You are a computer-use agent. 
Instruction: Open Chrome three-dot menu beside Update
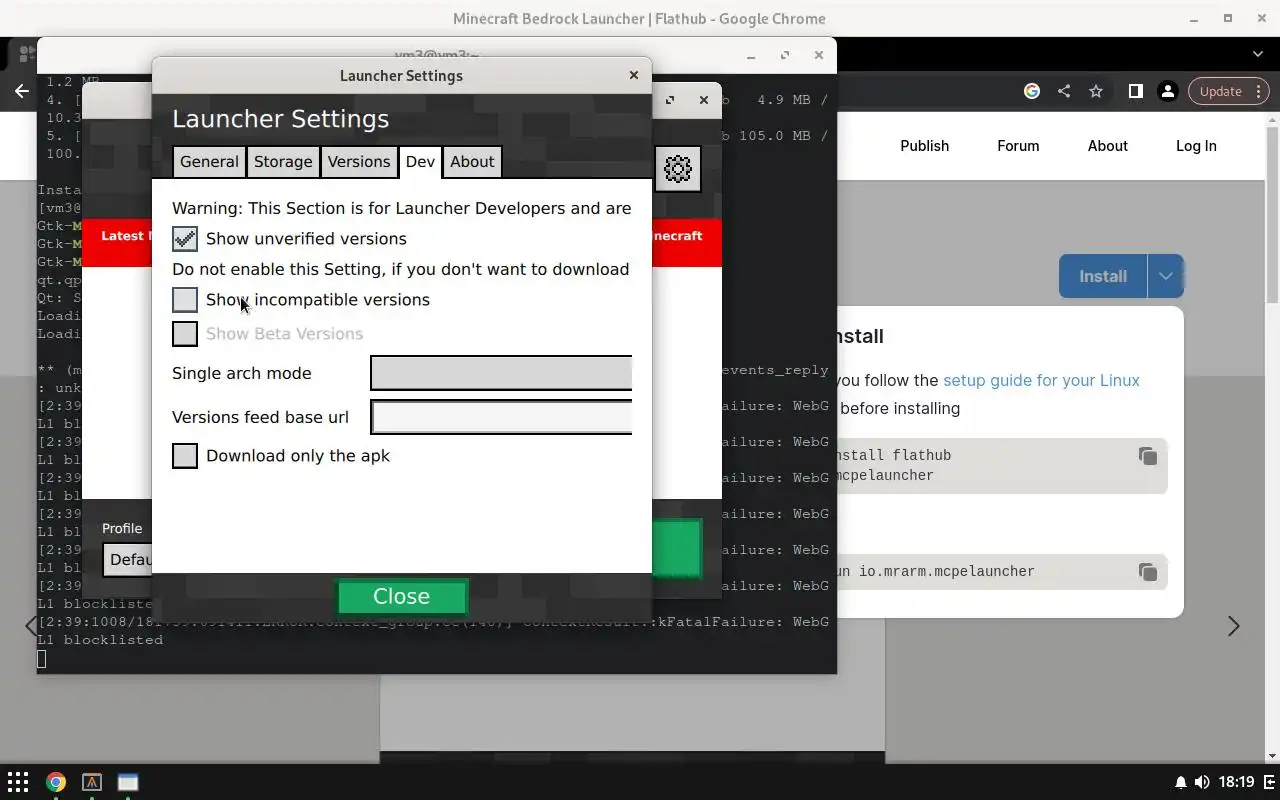coord(1259,91)
